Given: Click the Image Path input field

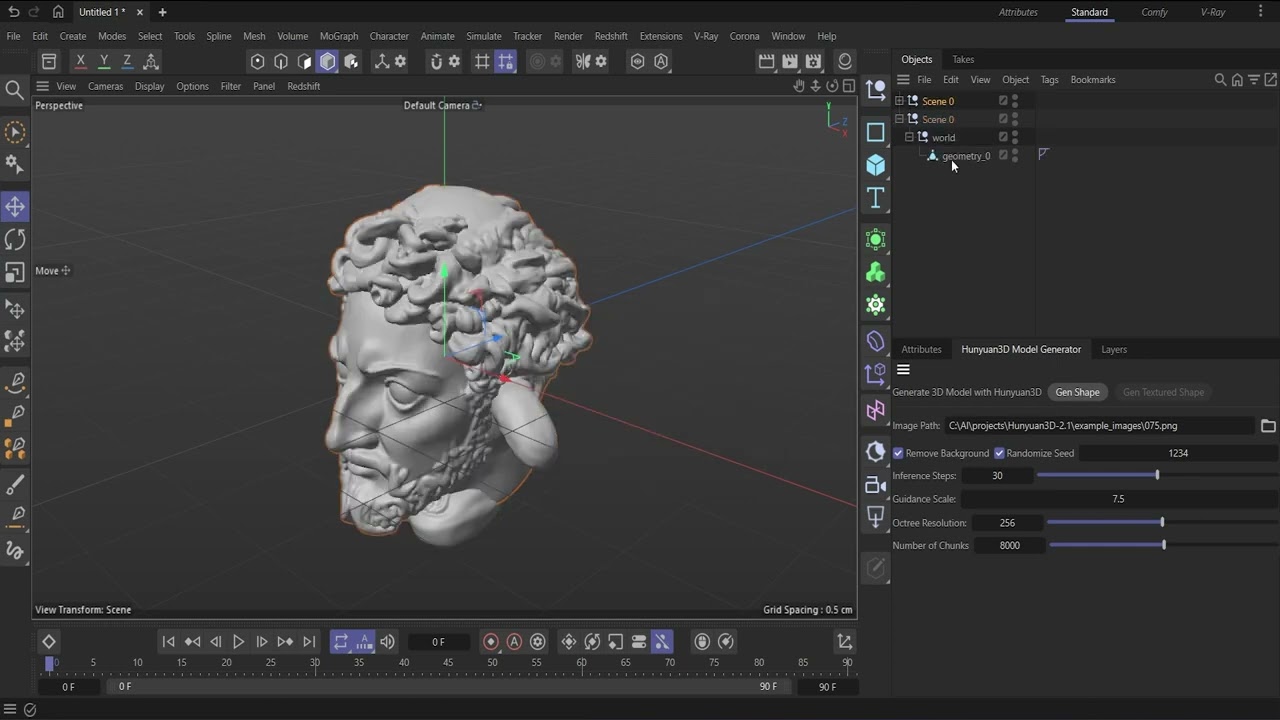Looking at the screenshot, I should 1099,426.
